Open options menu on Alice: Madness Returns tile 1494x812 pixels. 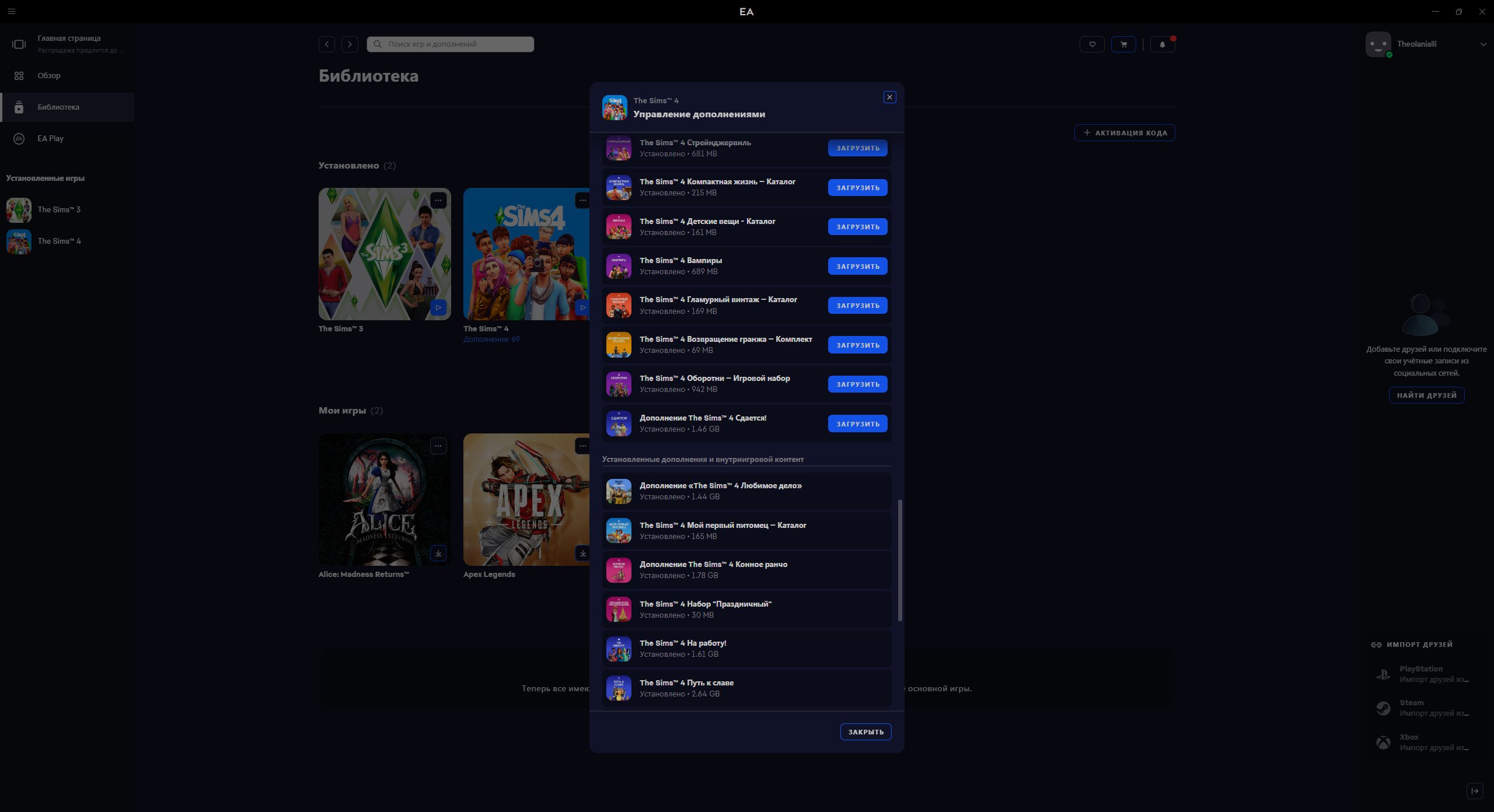[x=438, y=446]
